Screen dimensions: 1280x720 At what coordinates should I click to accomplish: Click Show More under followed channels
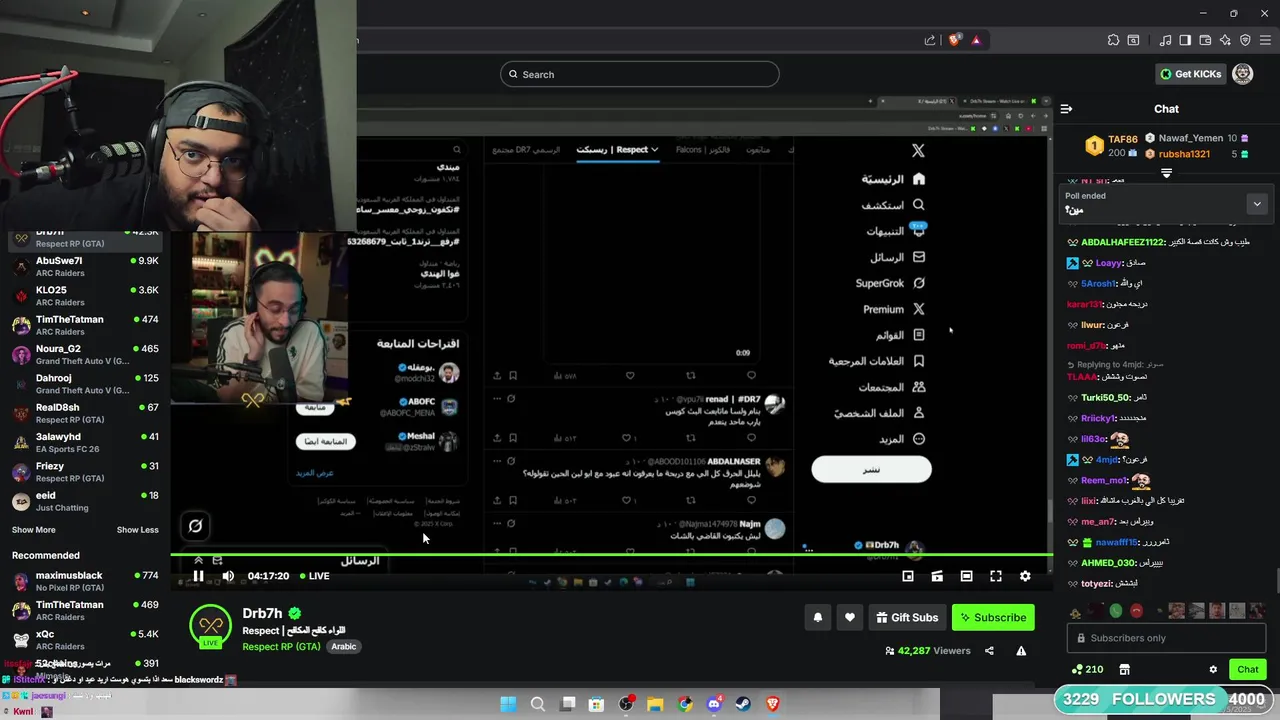click(x=34, y=530)
